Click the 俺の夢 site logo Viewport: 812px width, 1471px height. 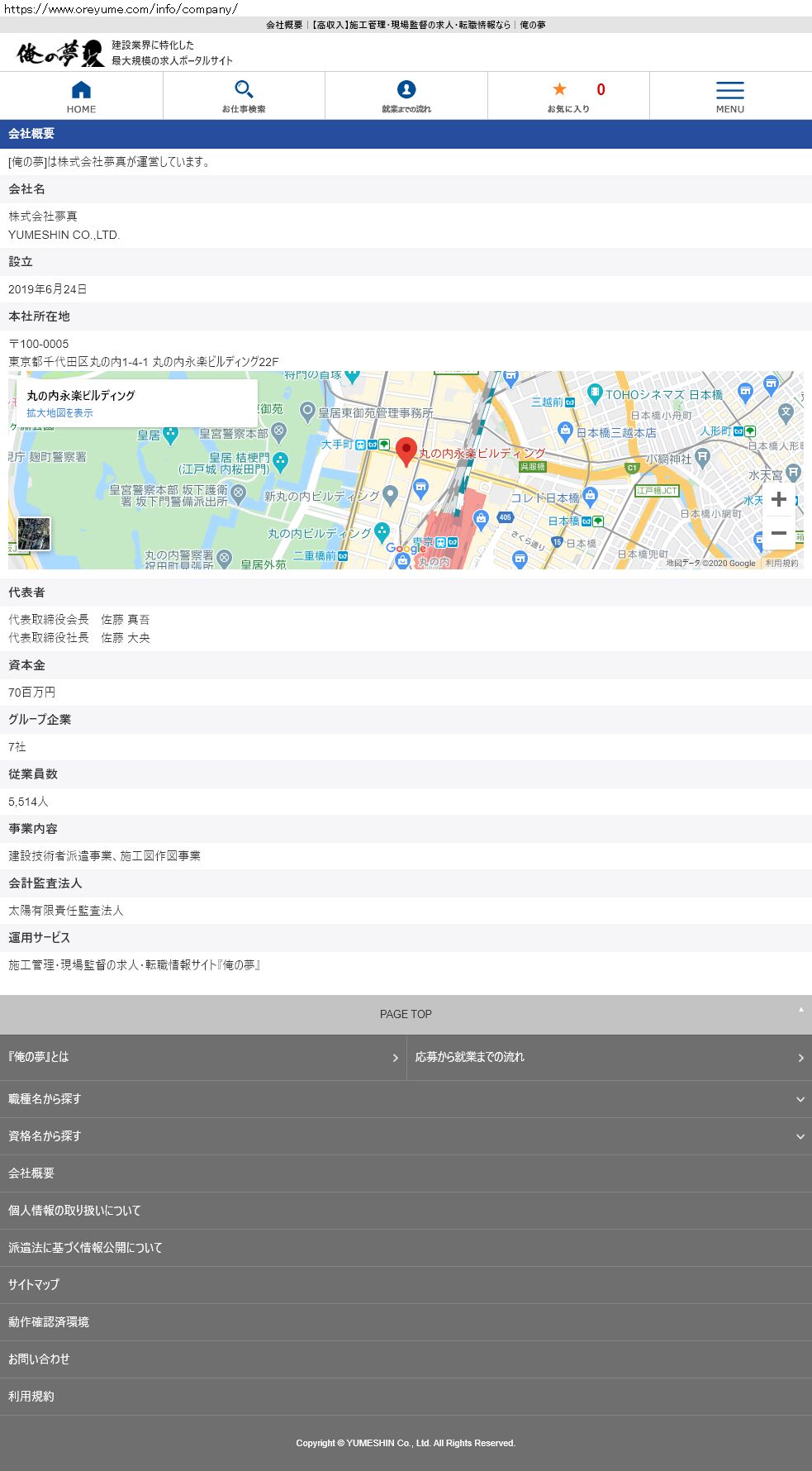click(60, 54)
